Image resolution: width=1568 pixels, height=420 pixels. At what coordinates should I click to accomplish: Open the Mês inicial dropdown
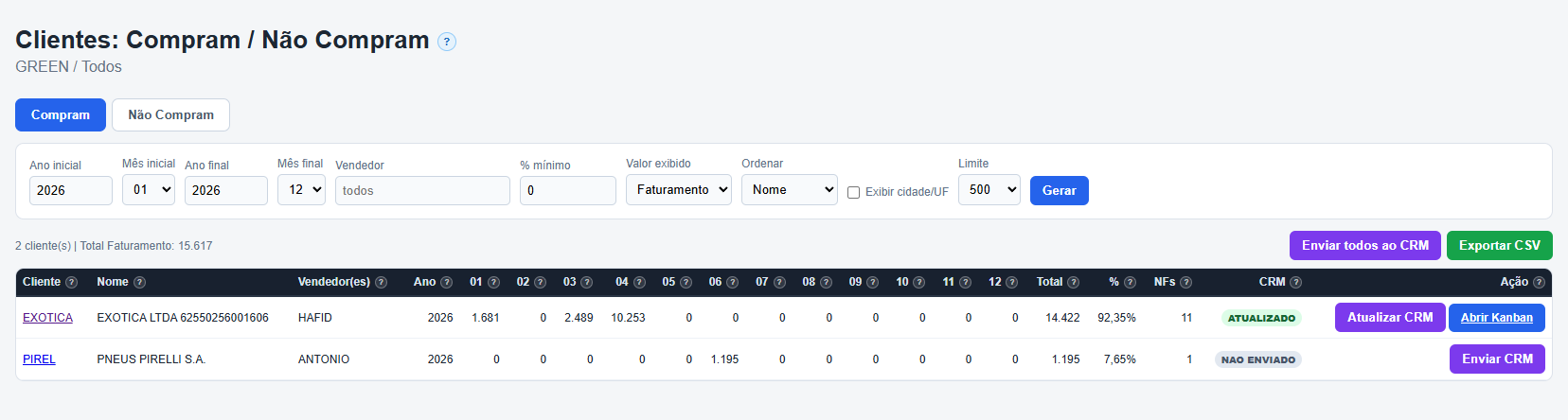(x=149, y=189)
